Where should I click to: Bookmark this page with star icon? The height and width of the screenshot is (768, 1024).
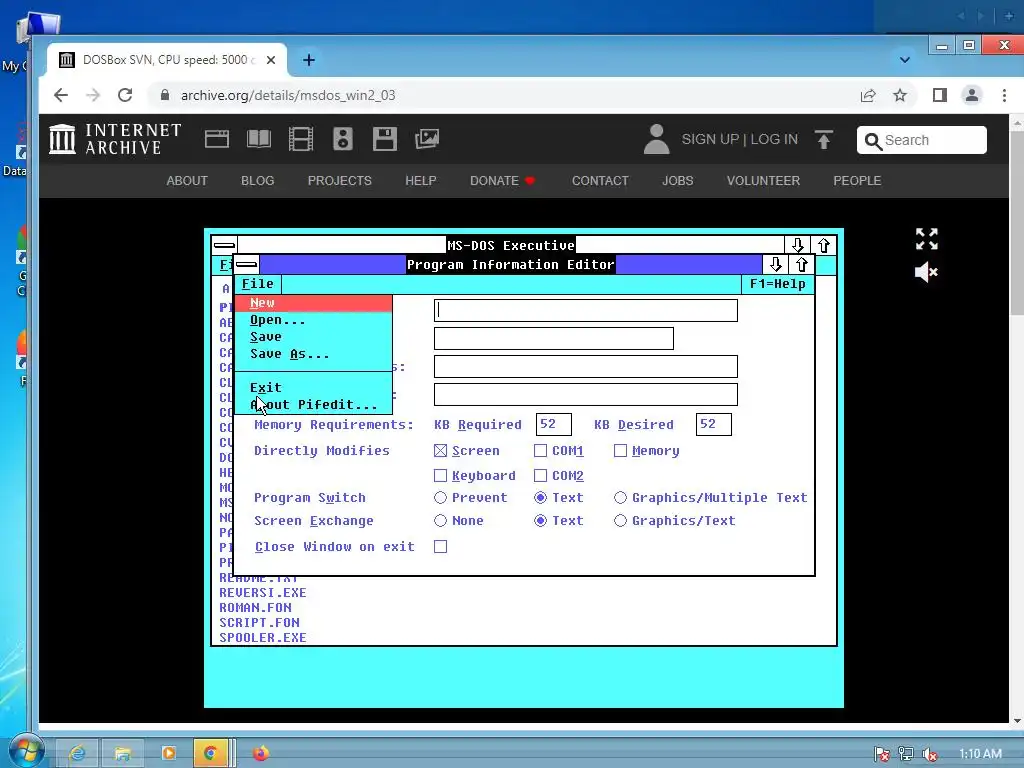coord(900,95)
